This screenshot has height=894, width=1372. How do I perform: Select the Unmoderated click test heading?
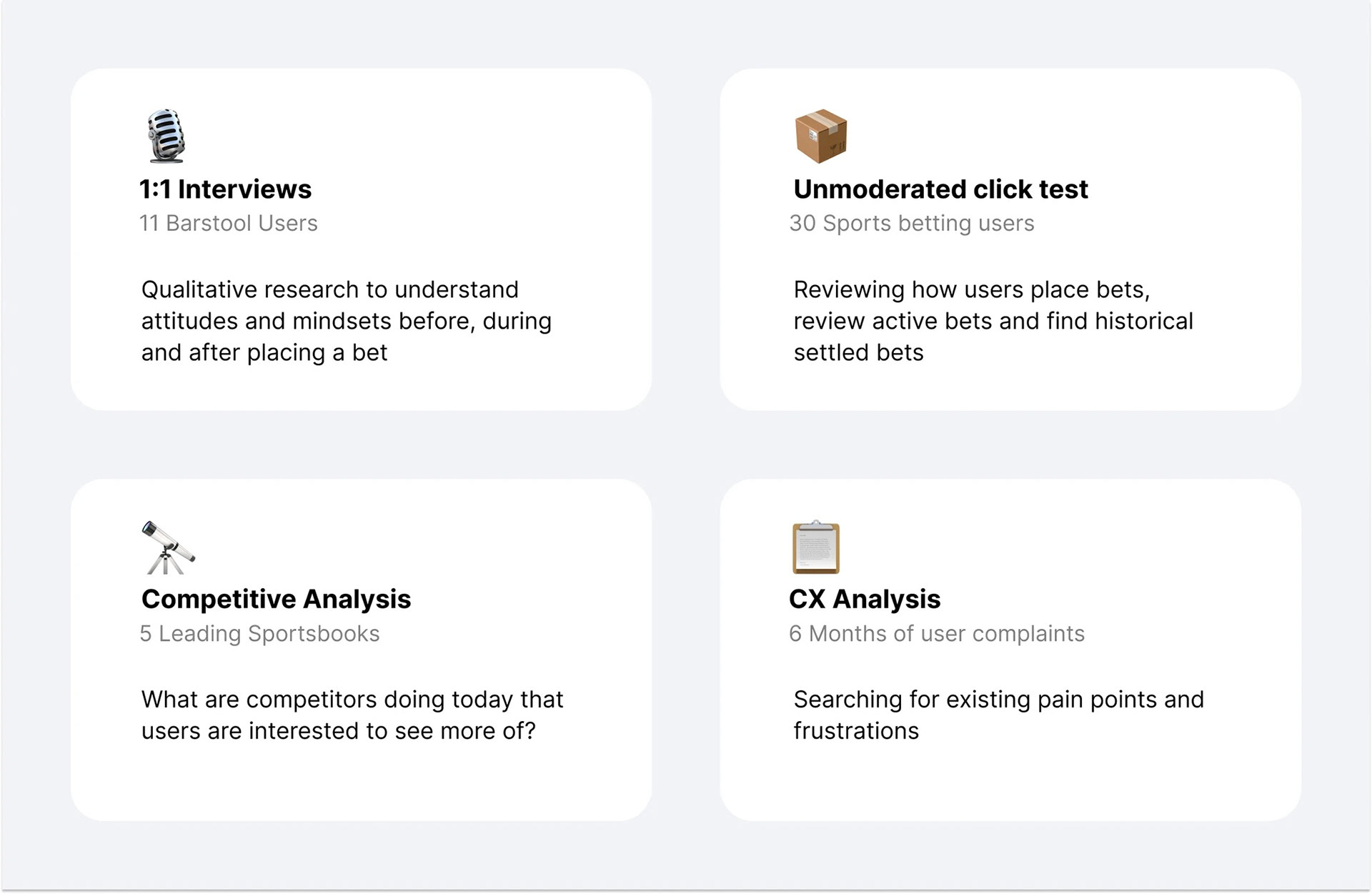pos(940,189)
